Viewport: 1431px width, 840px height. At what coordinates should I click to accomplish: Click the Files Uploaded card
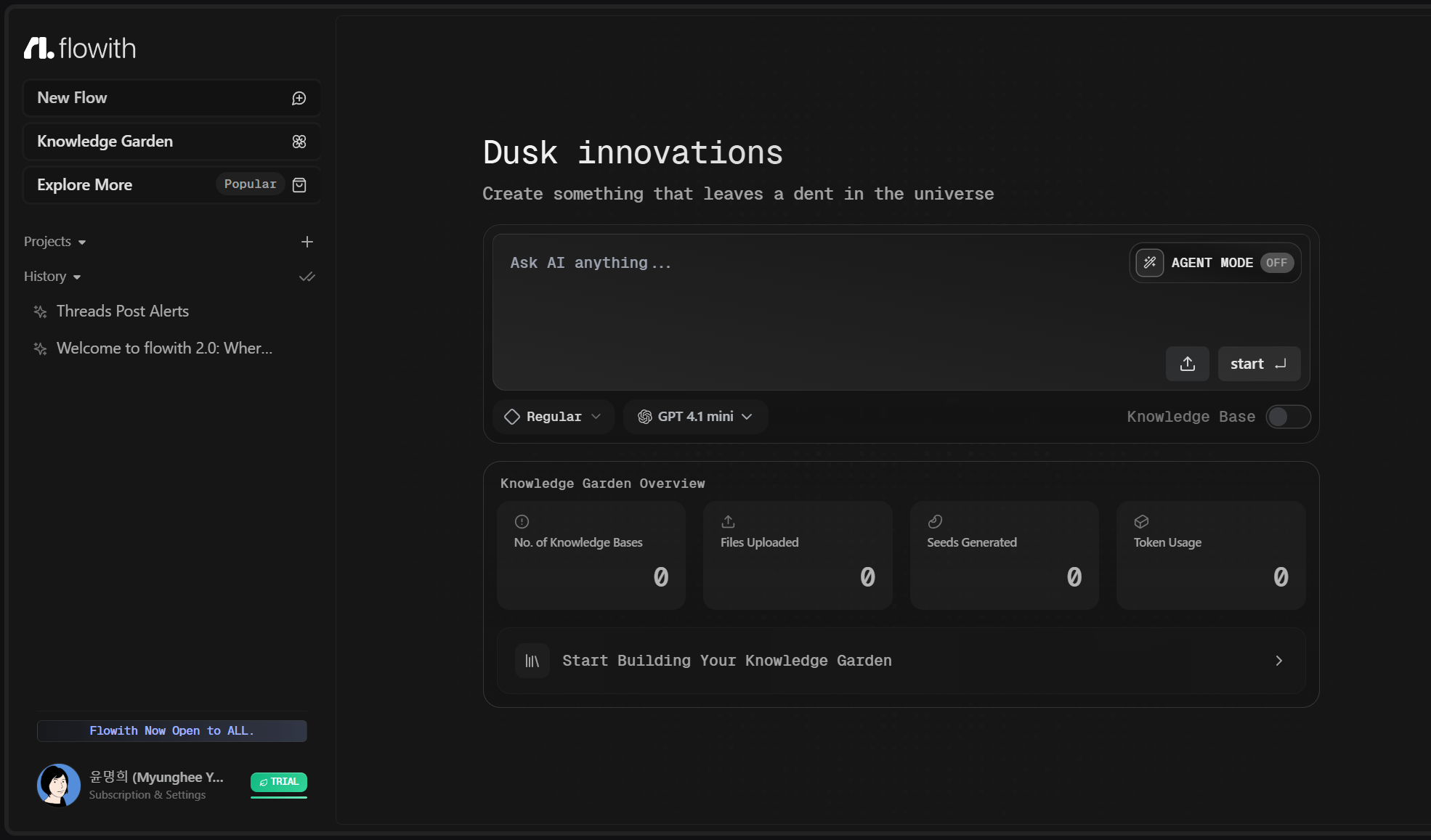tap(798, 555)
